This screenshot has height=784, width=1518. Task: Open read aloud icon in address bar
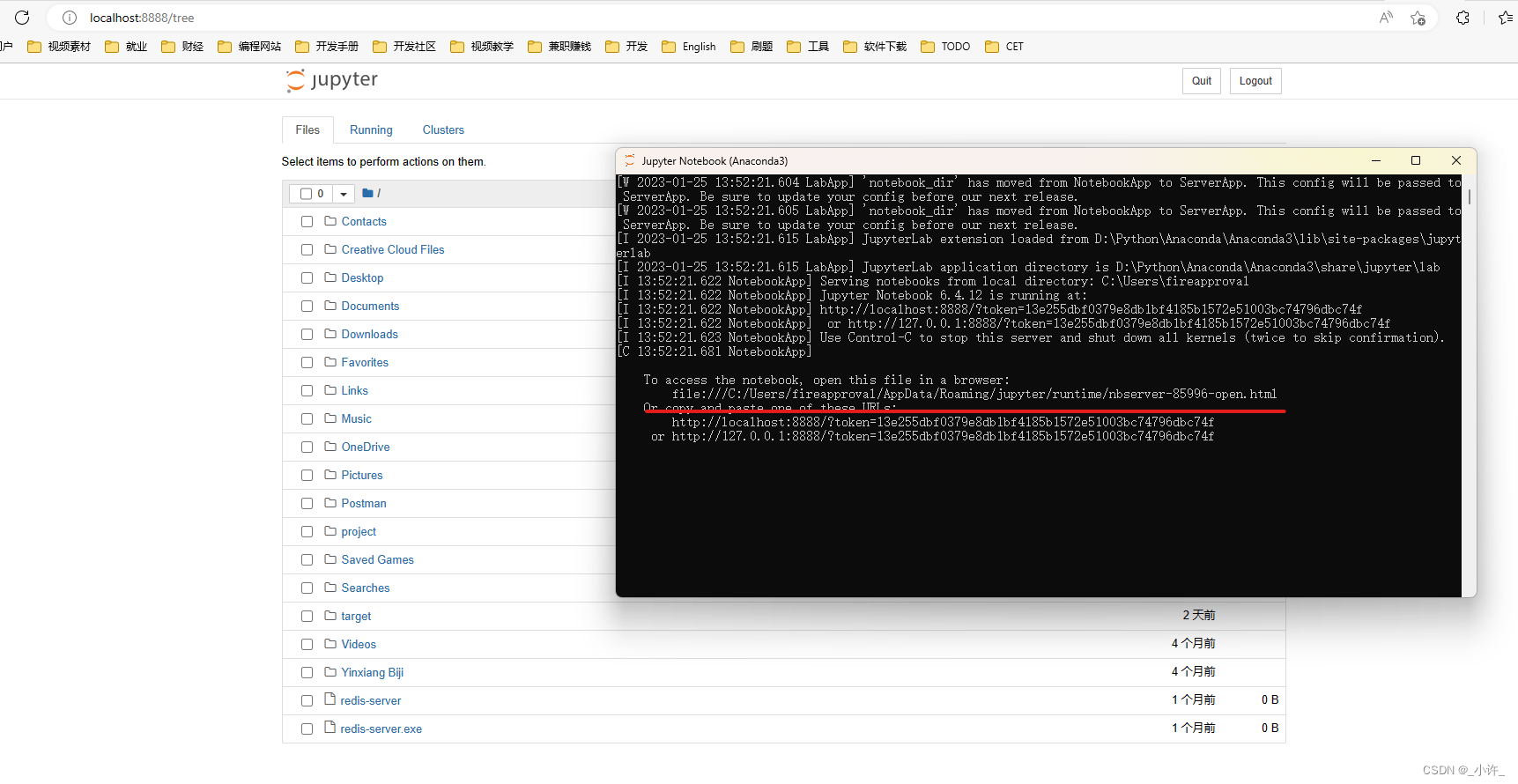1386,18
